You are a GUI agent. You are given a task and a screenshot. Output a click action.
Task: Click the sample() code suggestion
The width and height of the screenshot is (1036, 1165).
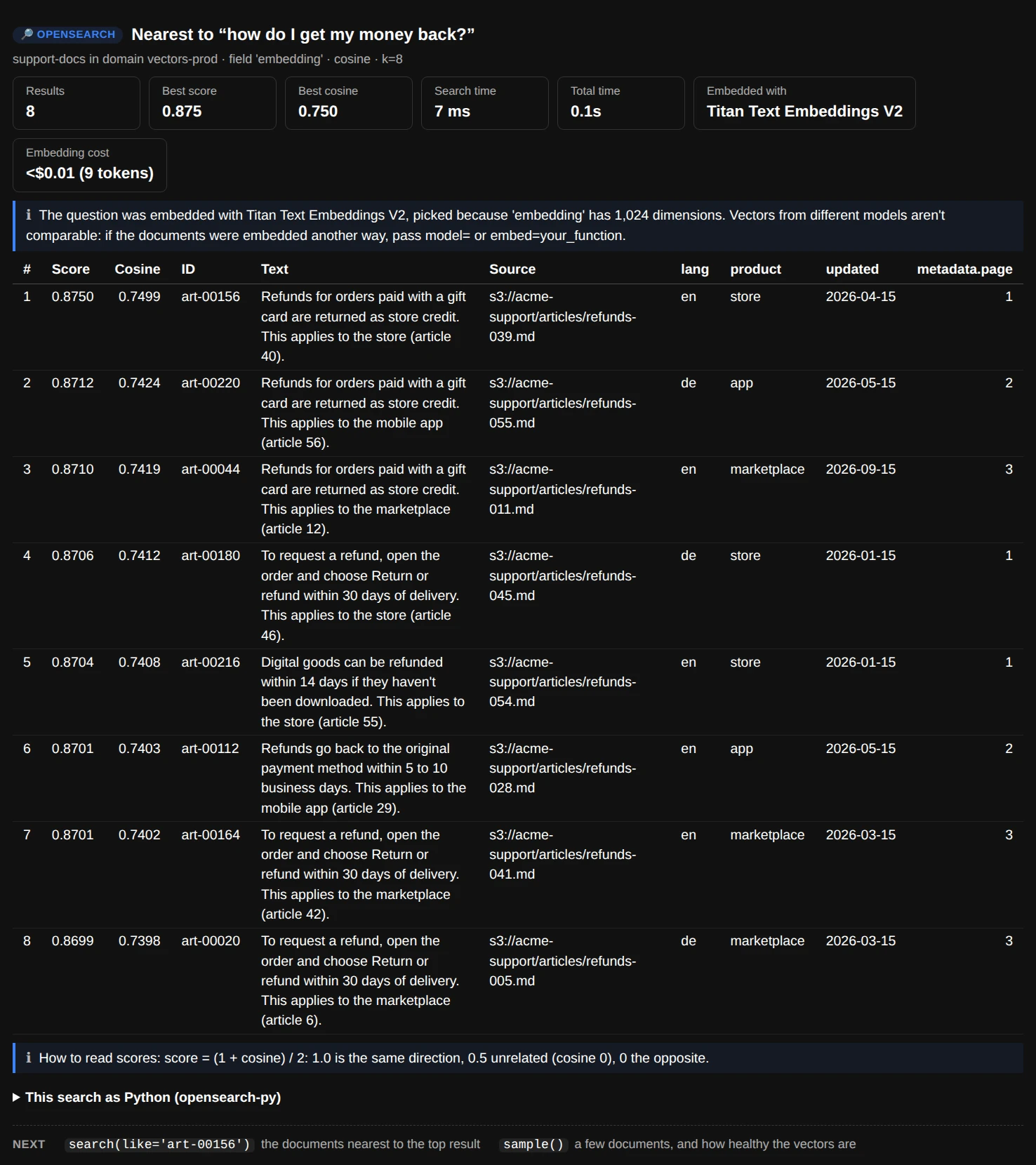coord(533,1144)
